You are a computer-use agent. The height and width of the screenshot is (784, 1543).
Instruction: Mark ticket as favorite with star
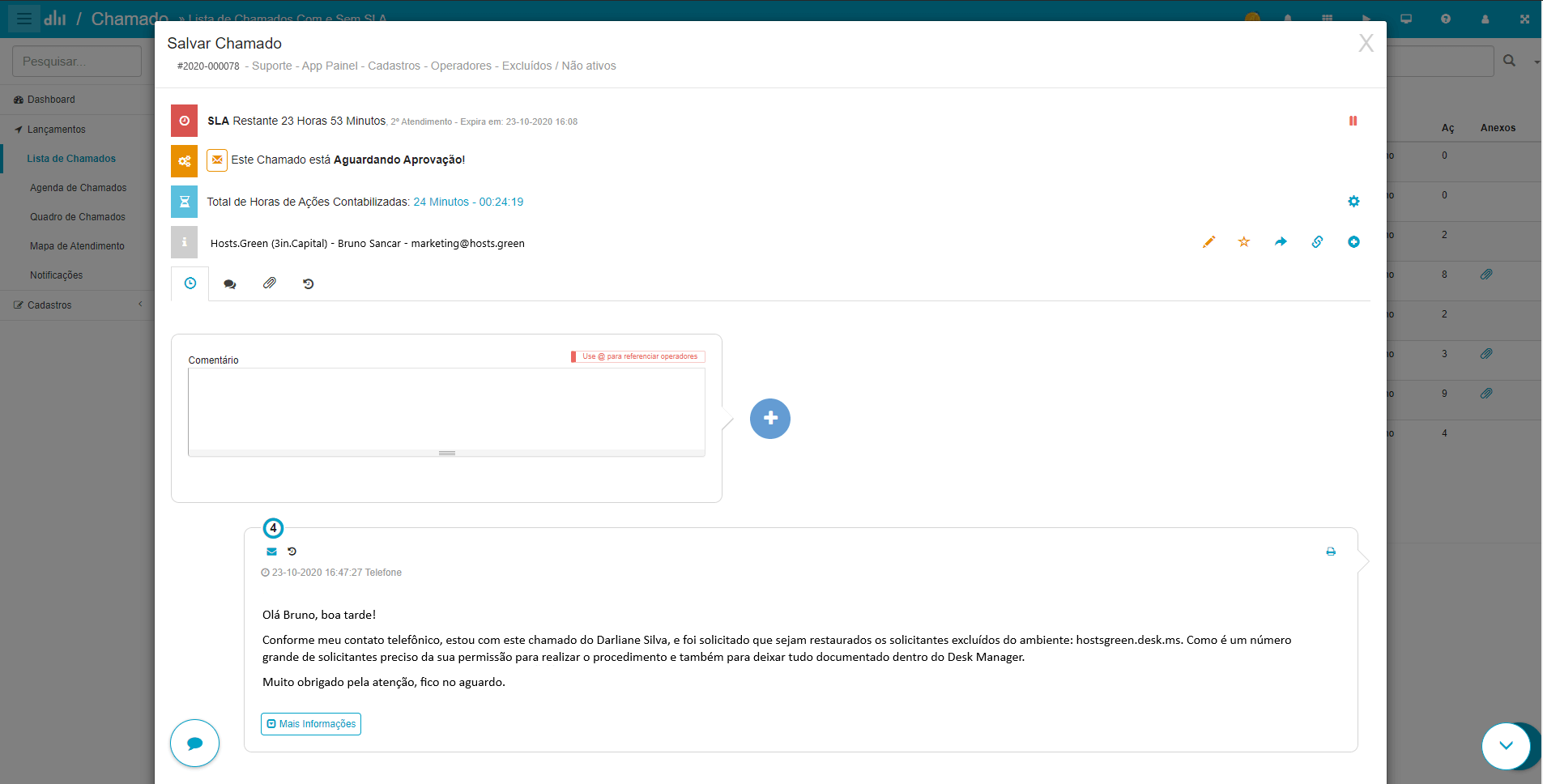[1244, 242]
